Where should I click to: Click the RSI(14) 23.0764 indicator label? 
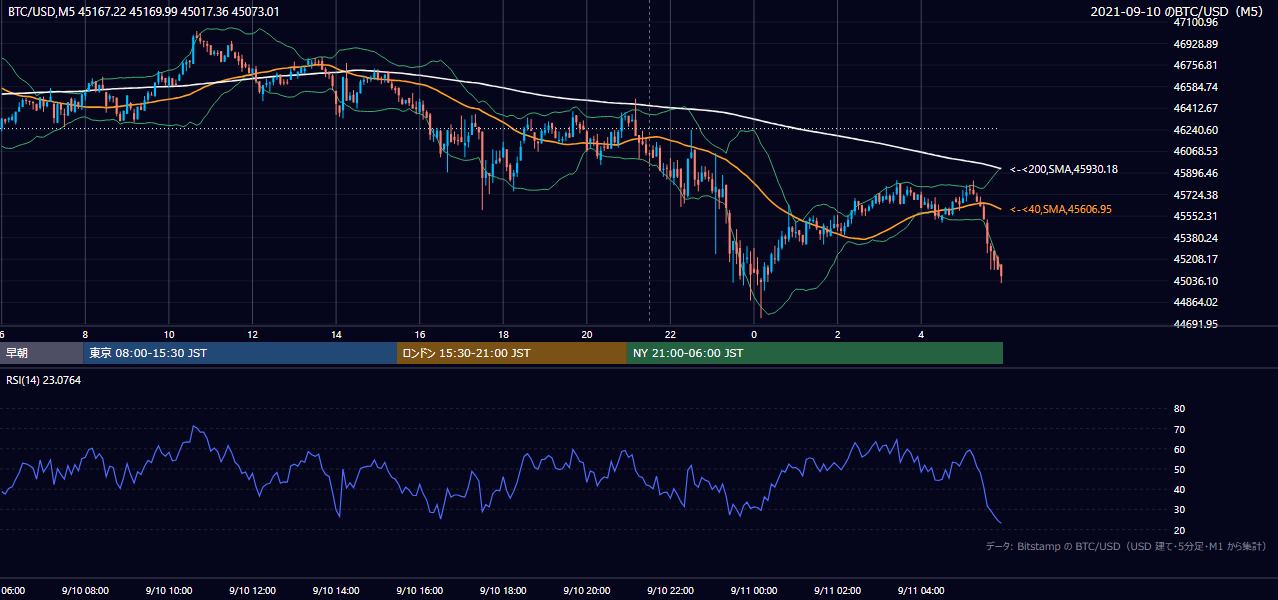[44, 380]
